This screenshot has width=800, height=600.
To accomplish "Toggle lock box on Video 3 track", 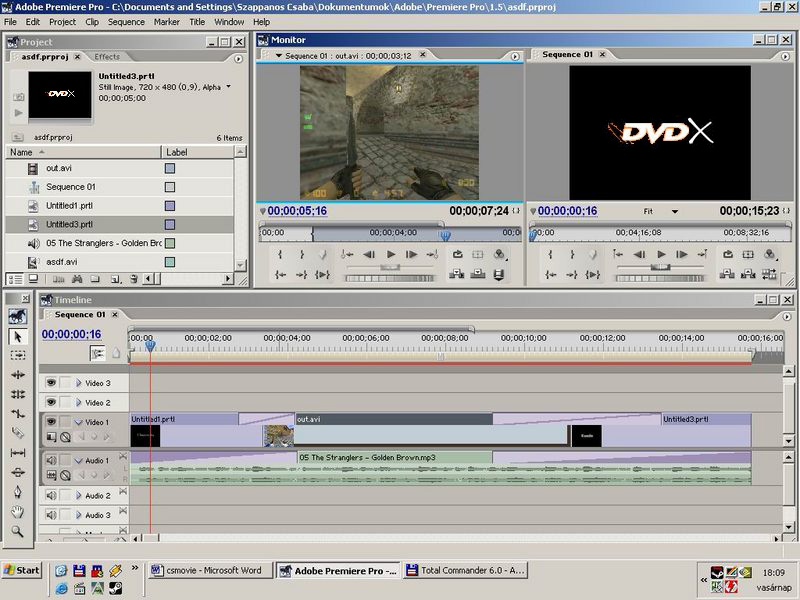I will pos(65,383).
